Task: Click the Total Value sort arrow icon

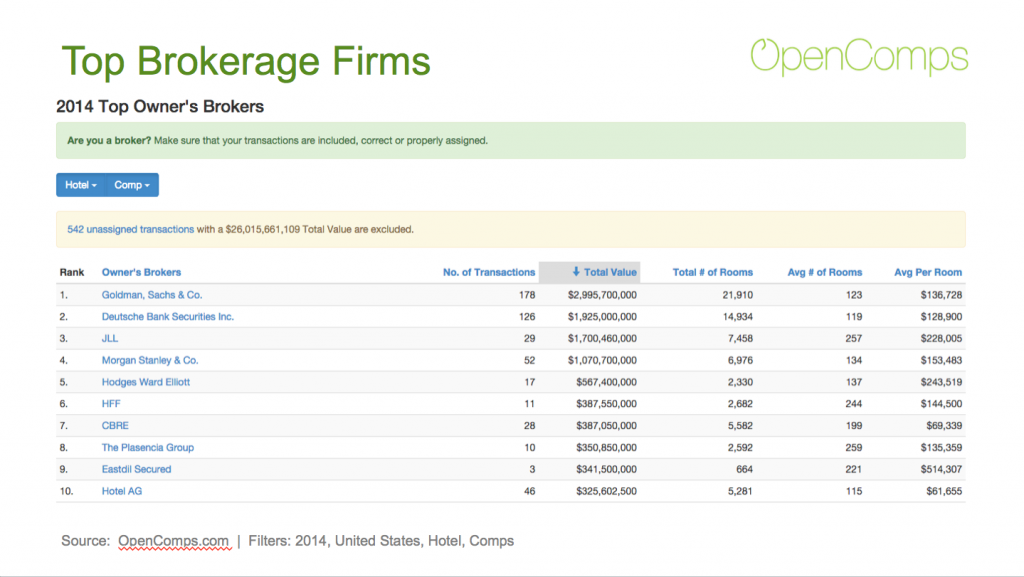Action: (x=576, y=272)
